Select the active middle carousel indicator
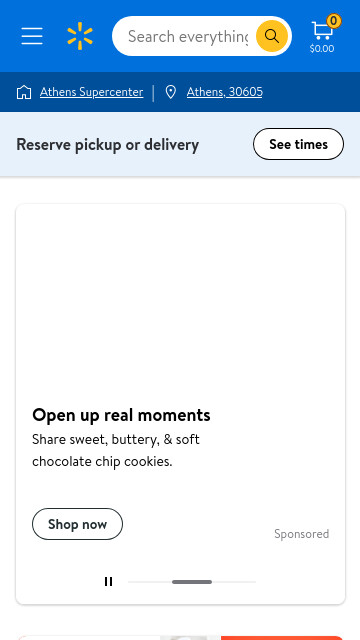360x640 pixels. coord(192,582)
